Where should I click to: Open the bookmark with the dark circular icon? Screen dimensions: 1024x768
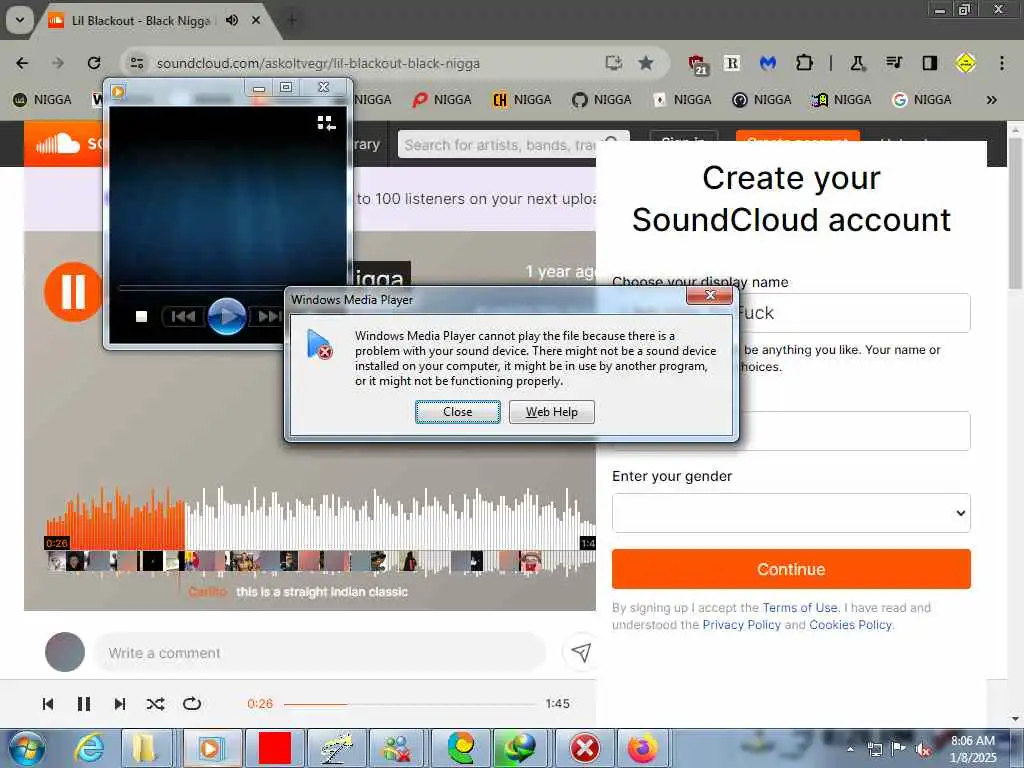[x=761, y=100]
